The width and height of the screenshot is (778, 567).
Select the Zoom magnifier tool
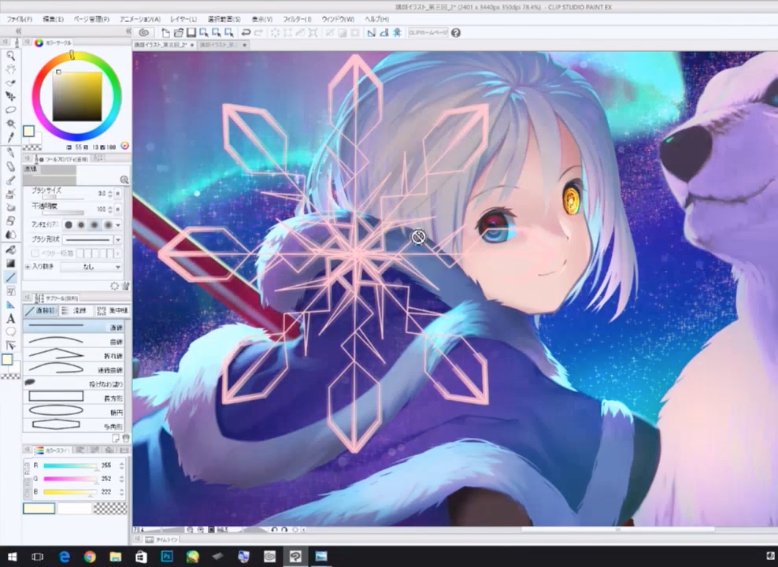tap(10, 56)
